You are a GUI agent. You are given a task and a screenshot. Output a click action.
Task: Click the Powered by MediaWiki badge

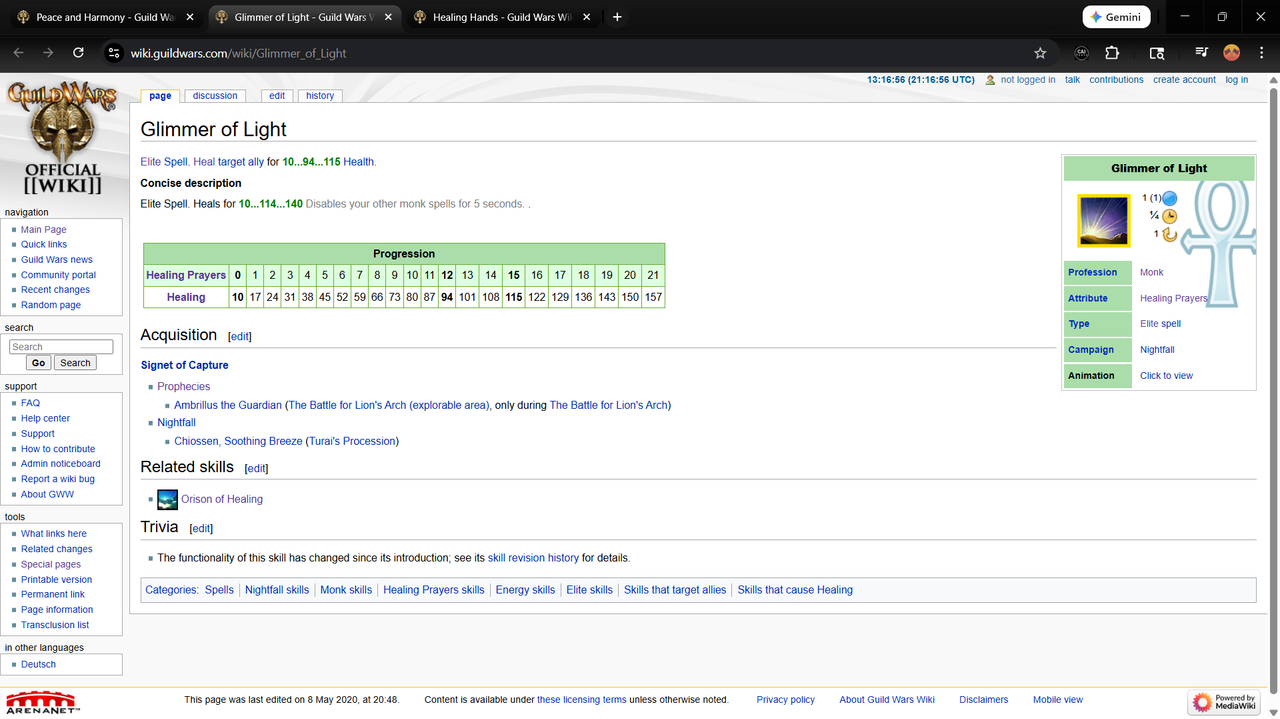[x=1224, y=702]
